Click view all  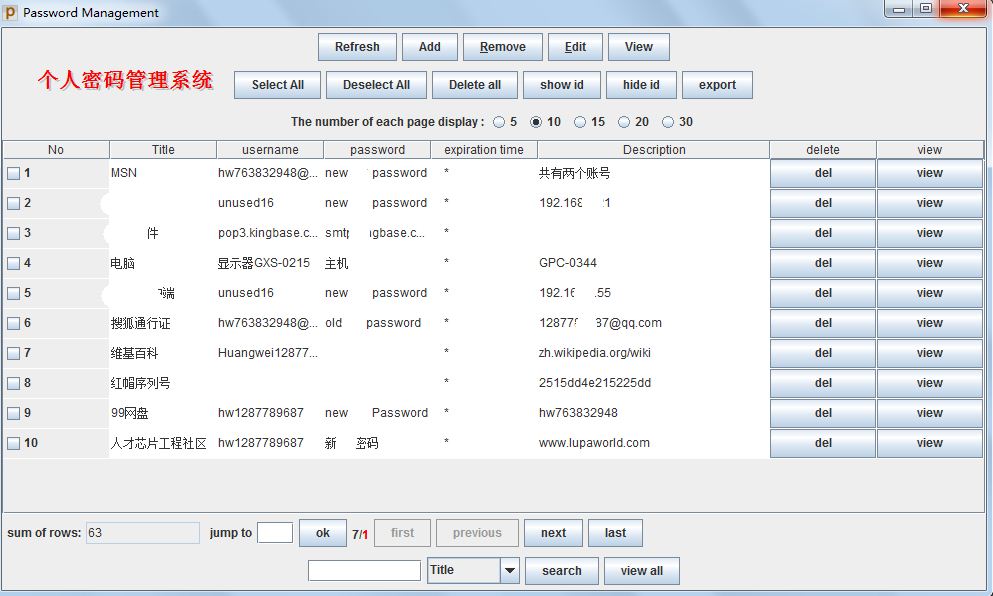[642, 571]
